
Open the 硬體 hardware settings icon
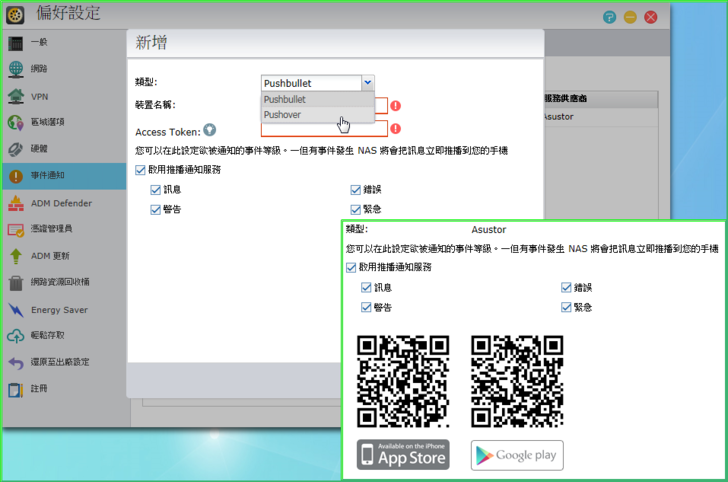coord(16,149)
